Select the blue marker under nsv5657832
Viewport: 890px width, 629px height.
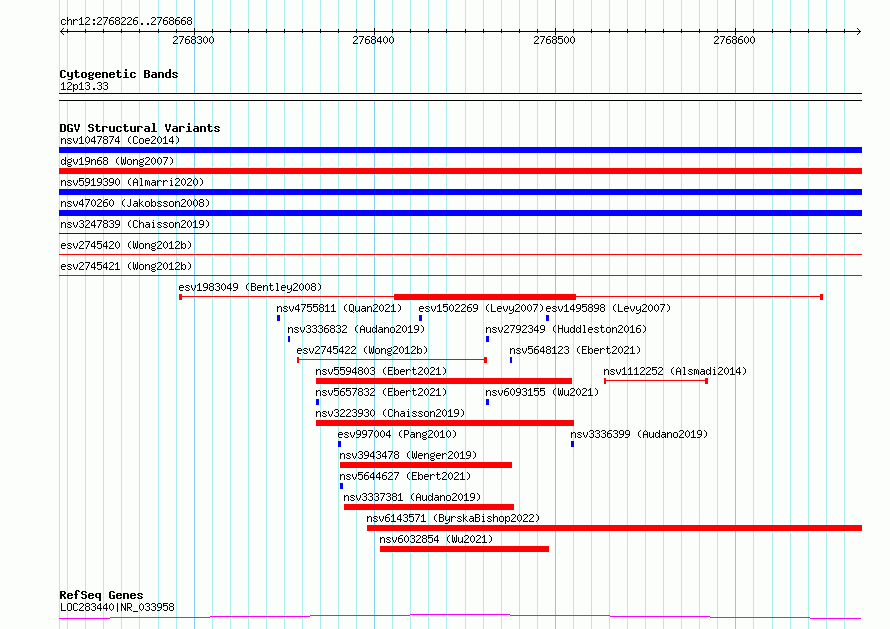[x=317, y=402]
